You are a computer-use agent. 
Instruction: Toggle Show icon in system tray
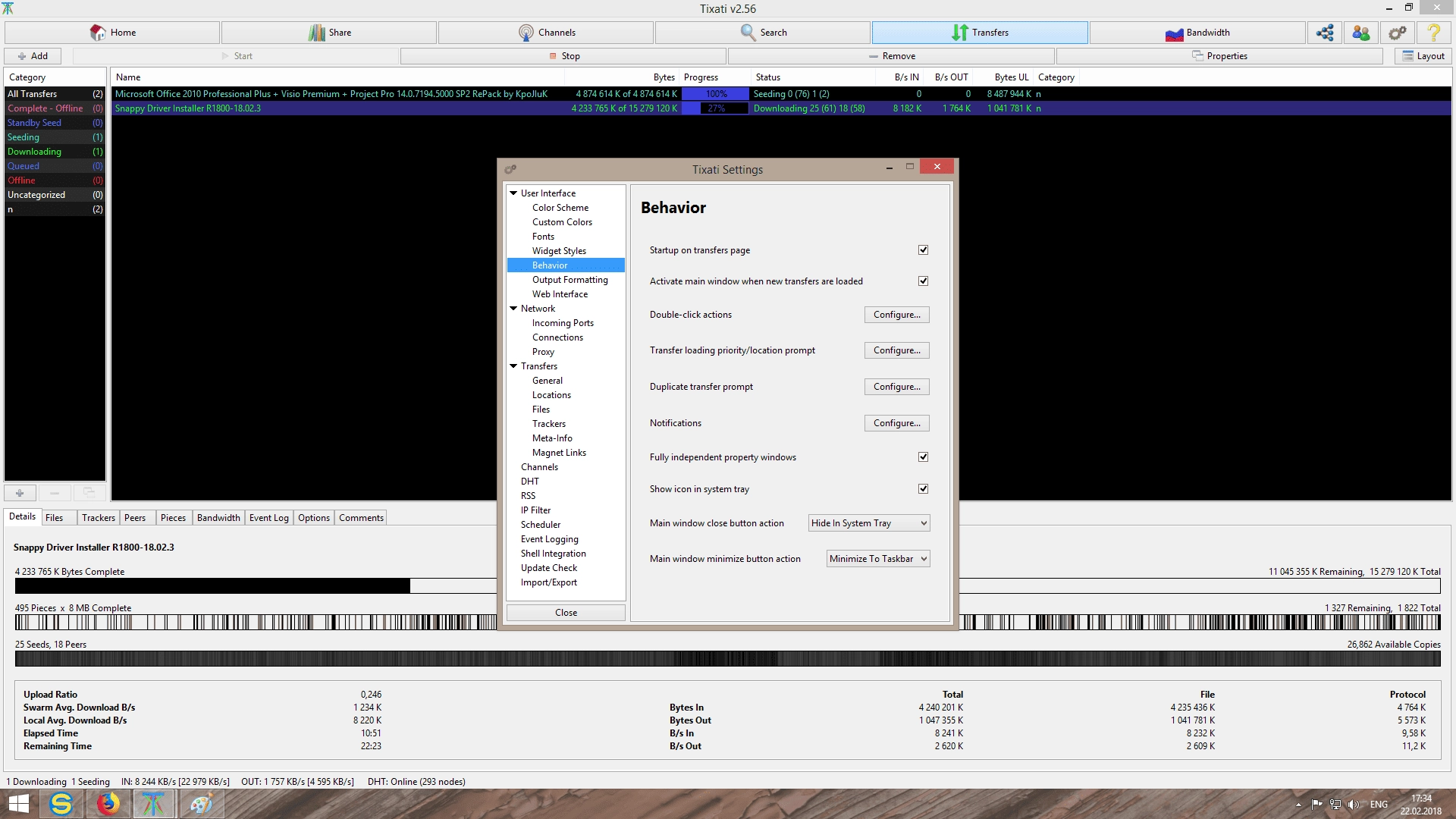tap(923, 488)
